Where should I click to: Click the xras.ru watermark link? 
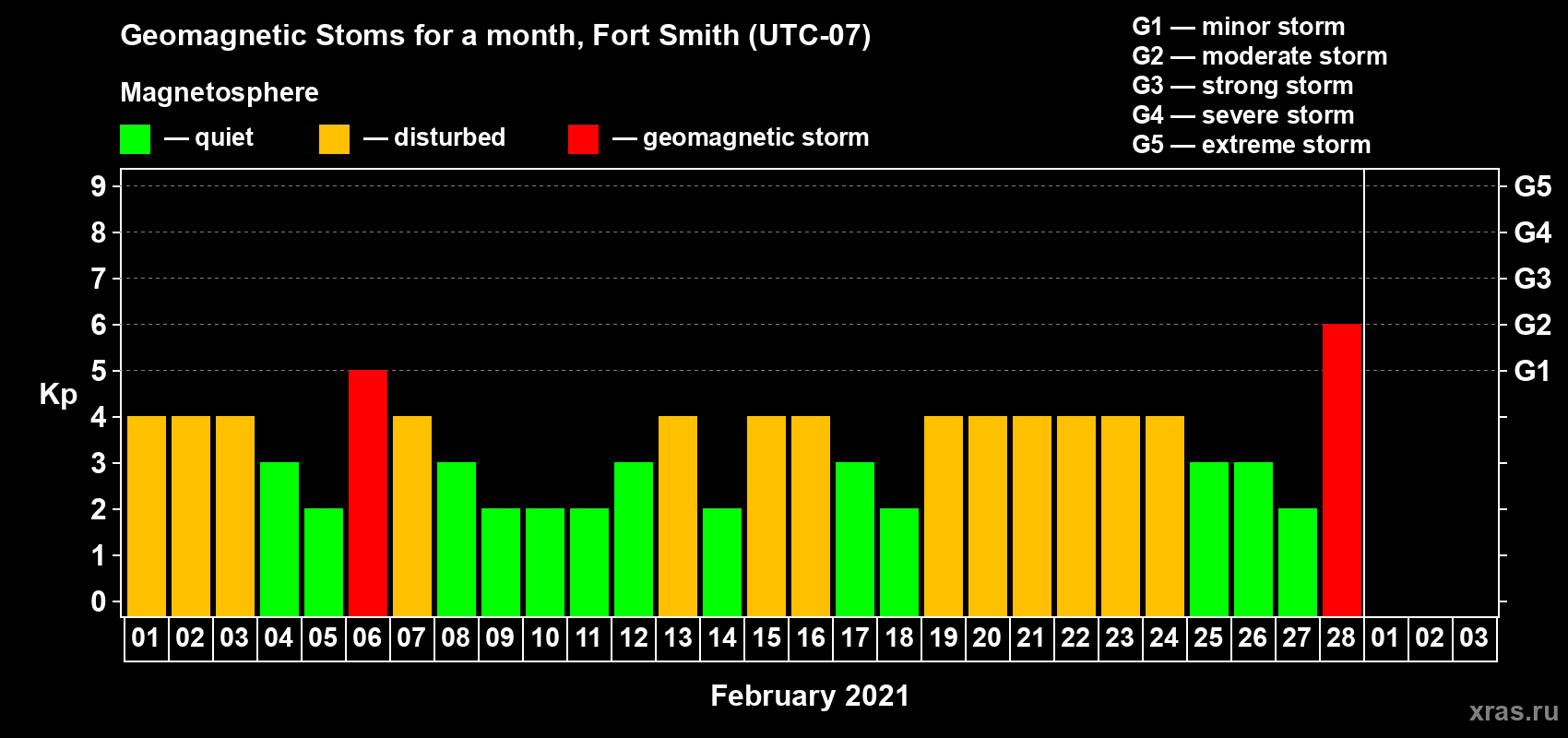[x=1513, y=711]
